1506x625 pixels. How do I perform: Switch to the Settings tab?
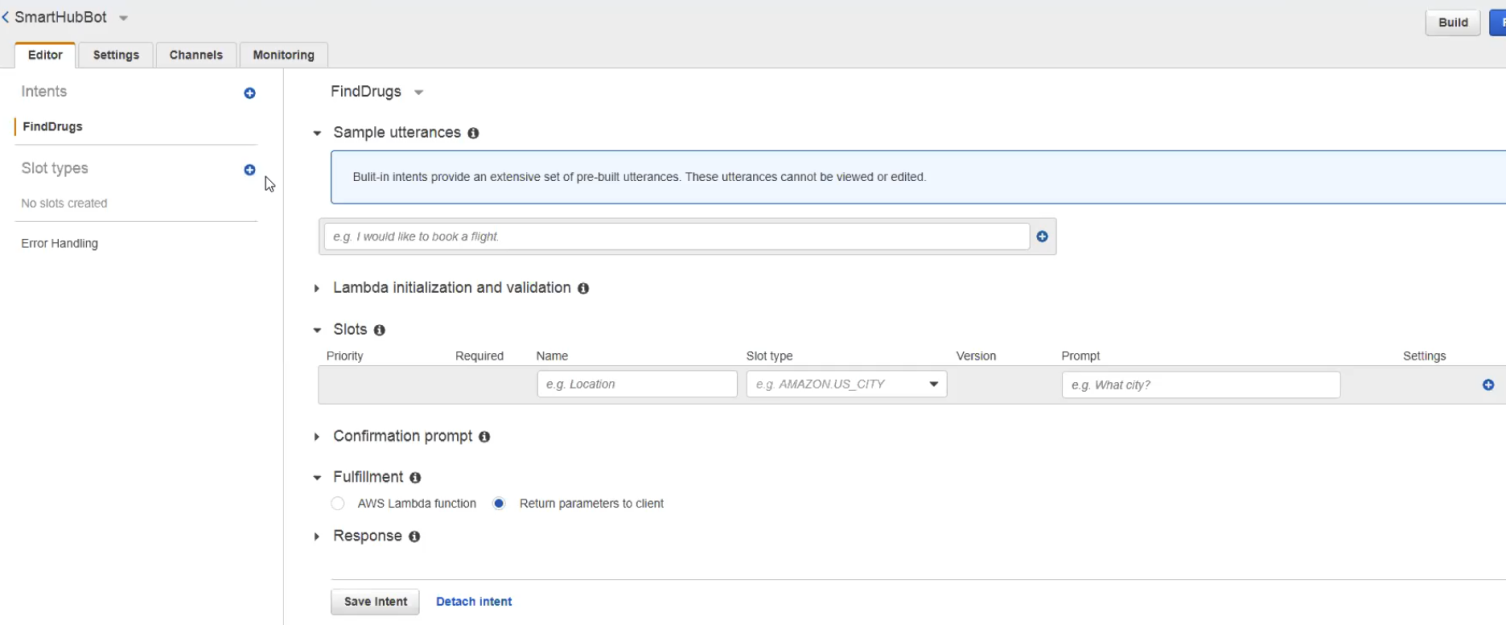click(116, 55)
